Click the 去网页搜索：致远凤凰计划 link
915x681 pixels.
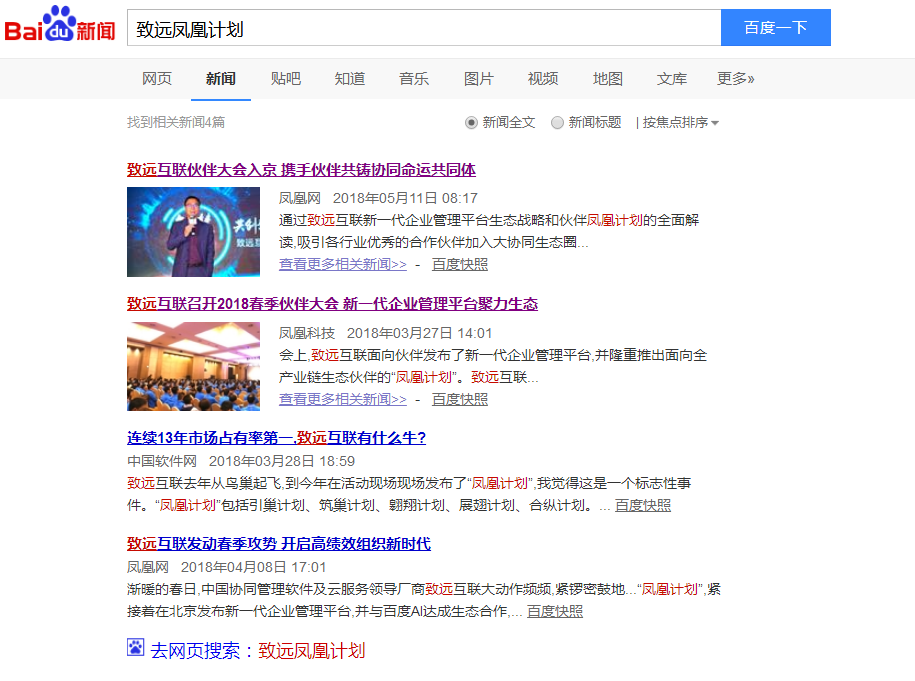(x=258, y=651)
